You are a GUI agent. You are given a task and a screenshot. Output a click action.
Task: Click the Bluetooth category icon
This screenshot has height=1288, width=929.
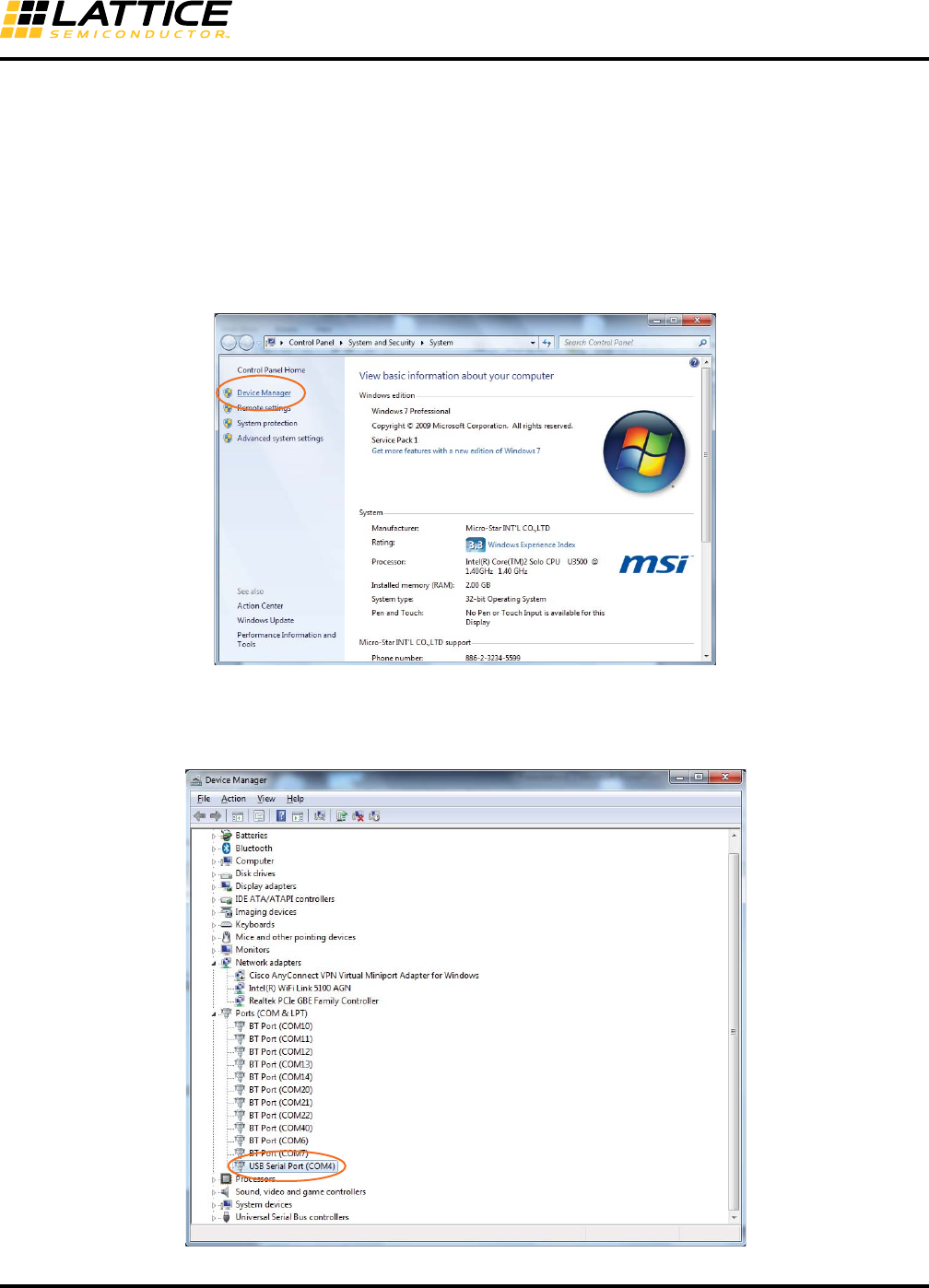(x=226, y=849)
